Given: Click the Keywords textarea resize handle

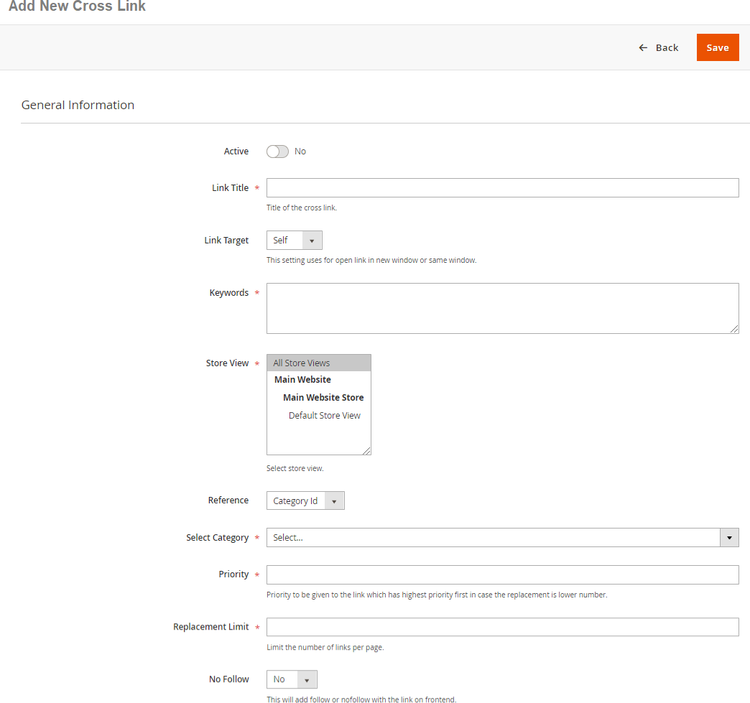Looking at the screenshot, I should pyautogui.click(x=734, y=328).
